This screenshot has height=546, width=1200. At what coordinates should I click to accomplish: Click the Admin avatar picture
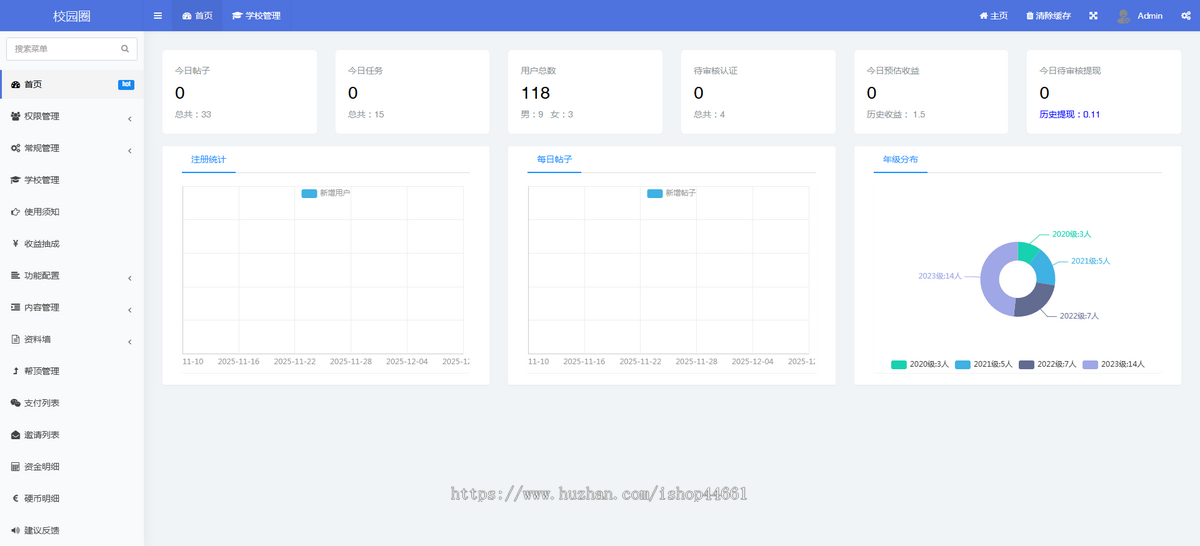tap(1123, 16)
